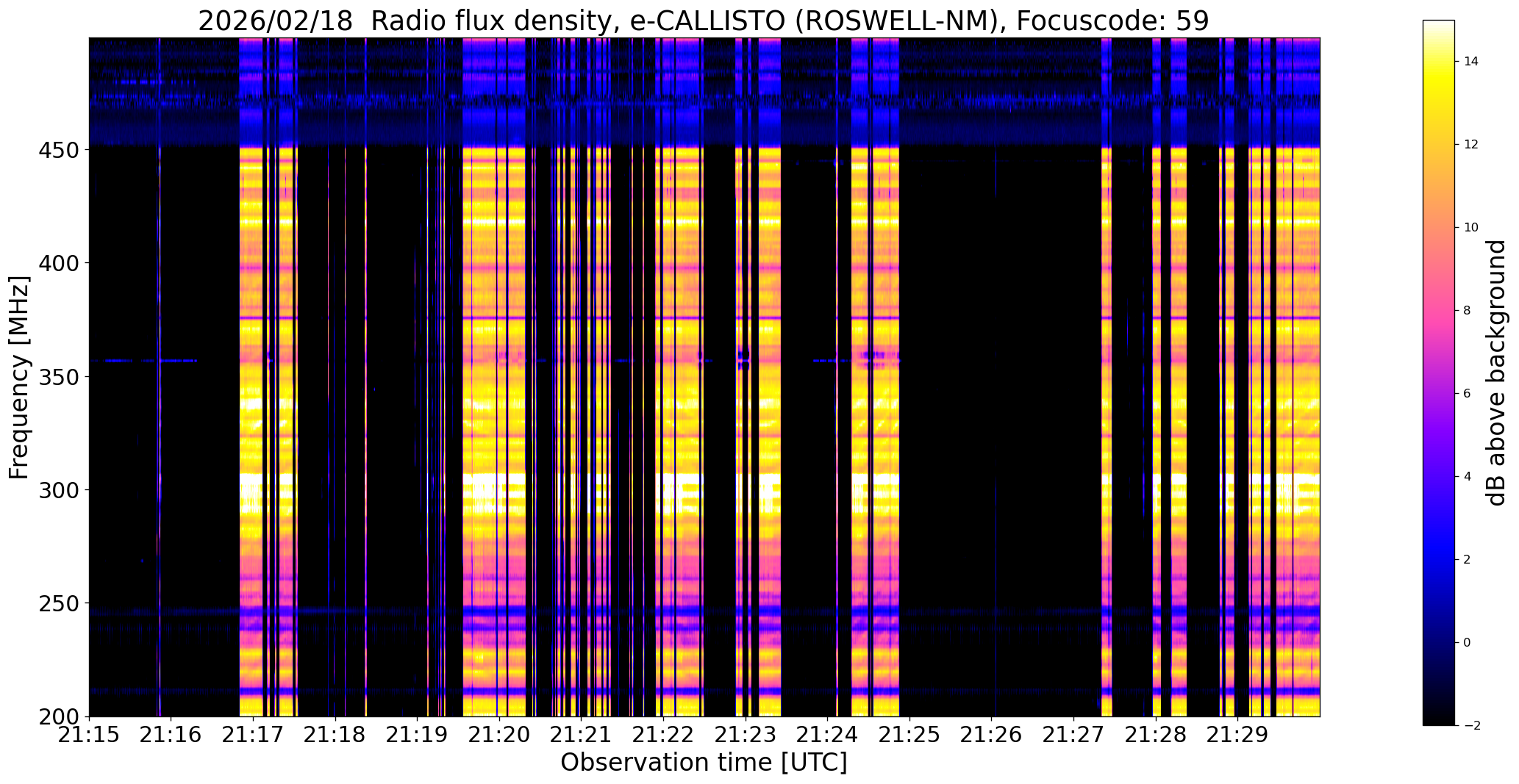The image size is (1519, 784).
Task: Select the 'Frequency [MHz]' axis label
Action: point(20,378)
